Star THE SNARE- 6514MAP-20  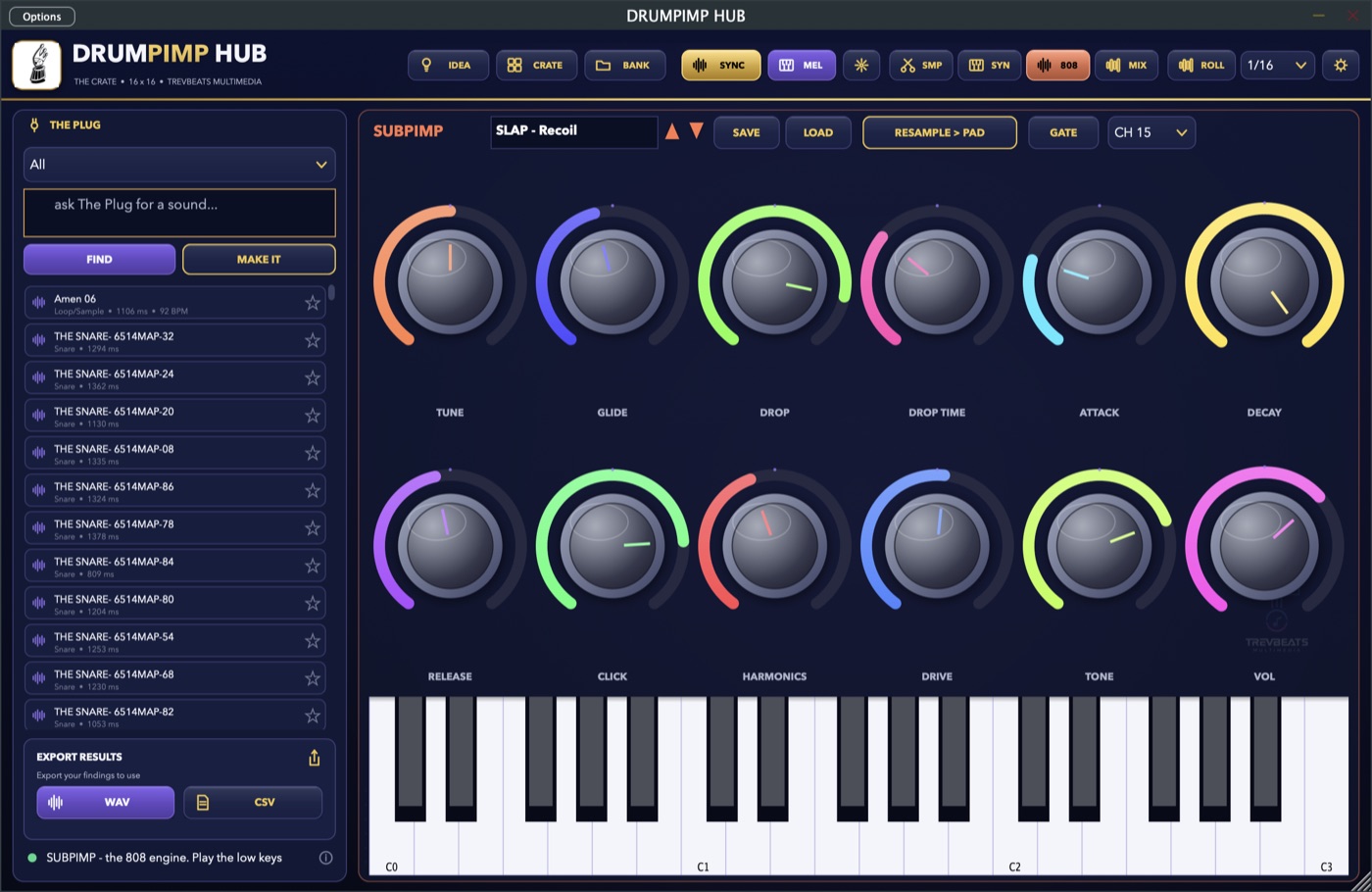click(313, 416)
